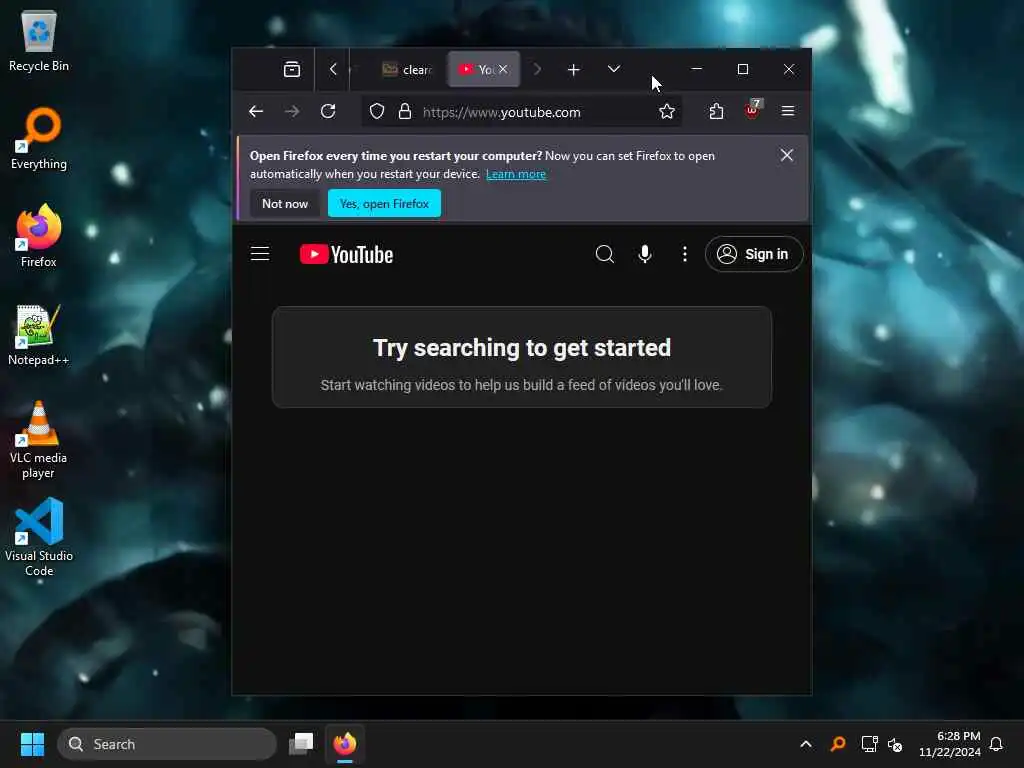Screen dimensions: 1024x768
Task: Open the Windows Start menu
Action: [x=32, y=744]
